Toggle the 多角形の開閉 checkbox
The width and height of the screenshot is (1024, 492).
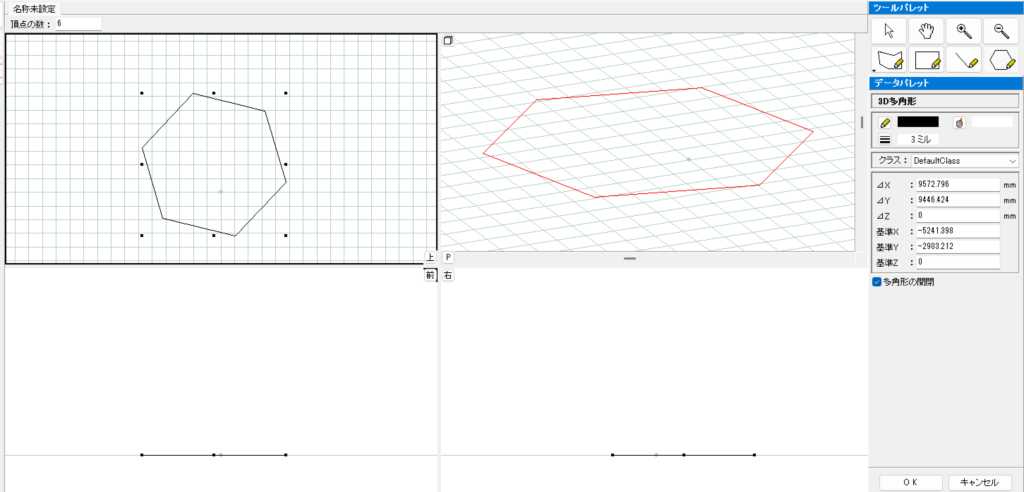tap(877, 282)
